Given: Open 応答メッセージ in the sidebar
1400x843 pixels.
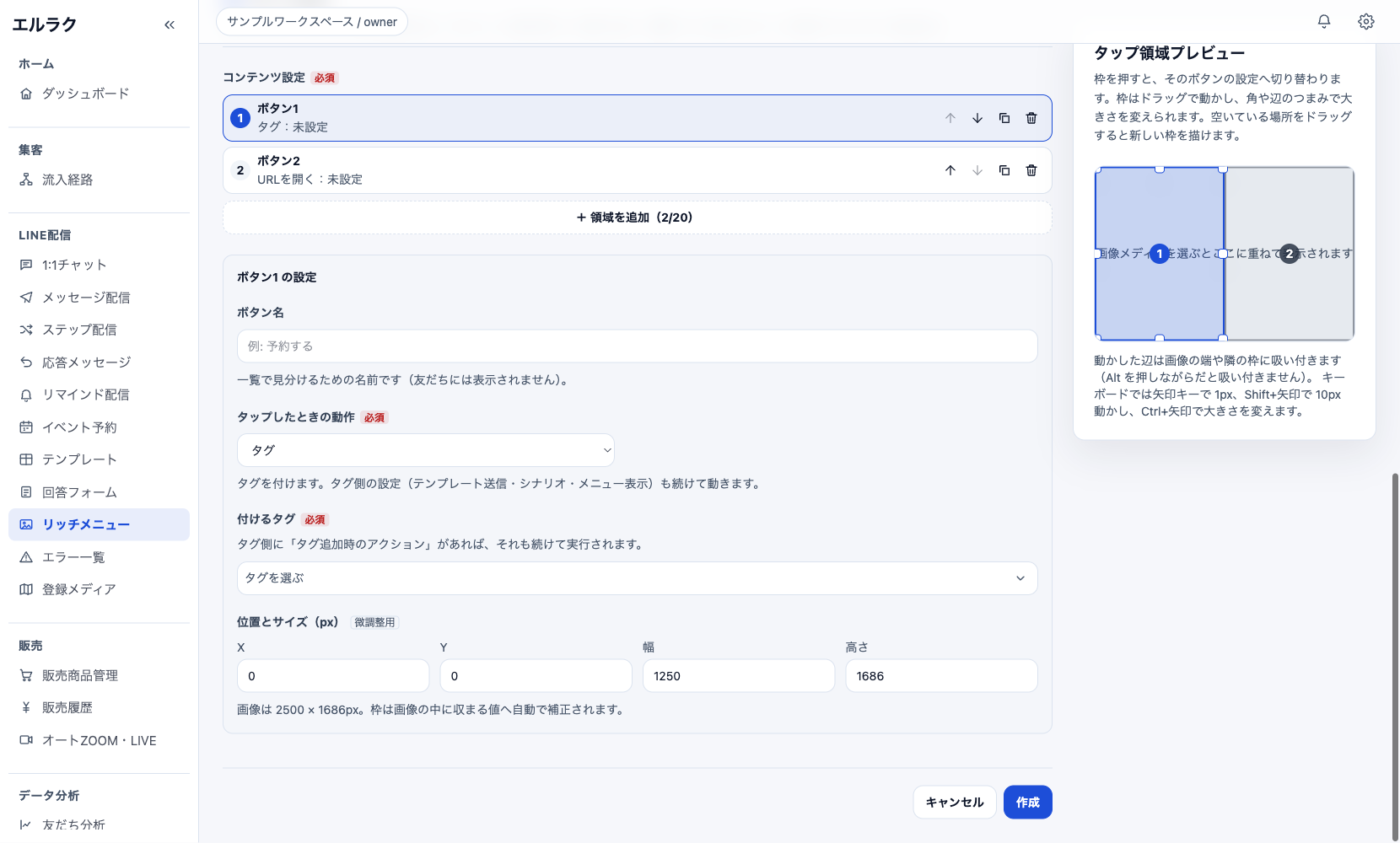Looking at the screenshot, I should coord(99,362).
